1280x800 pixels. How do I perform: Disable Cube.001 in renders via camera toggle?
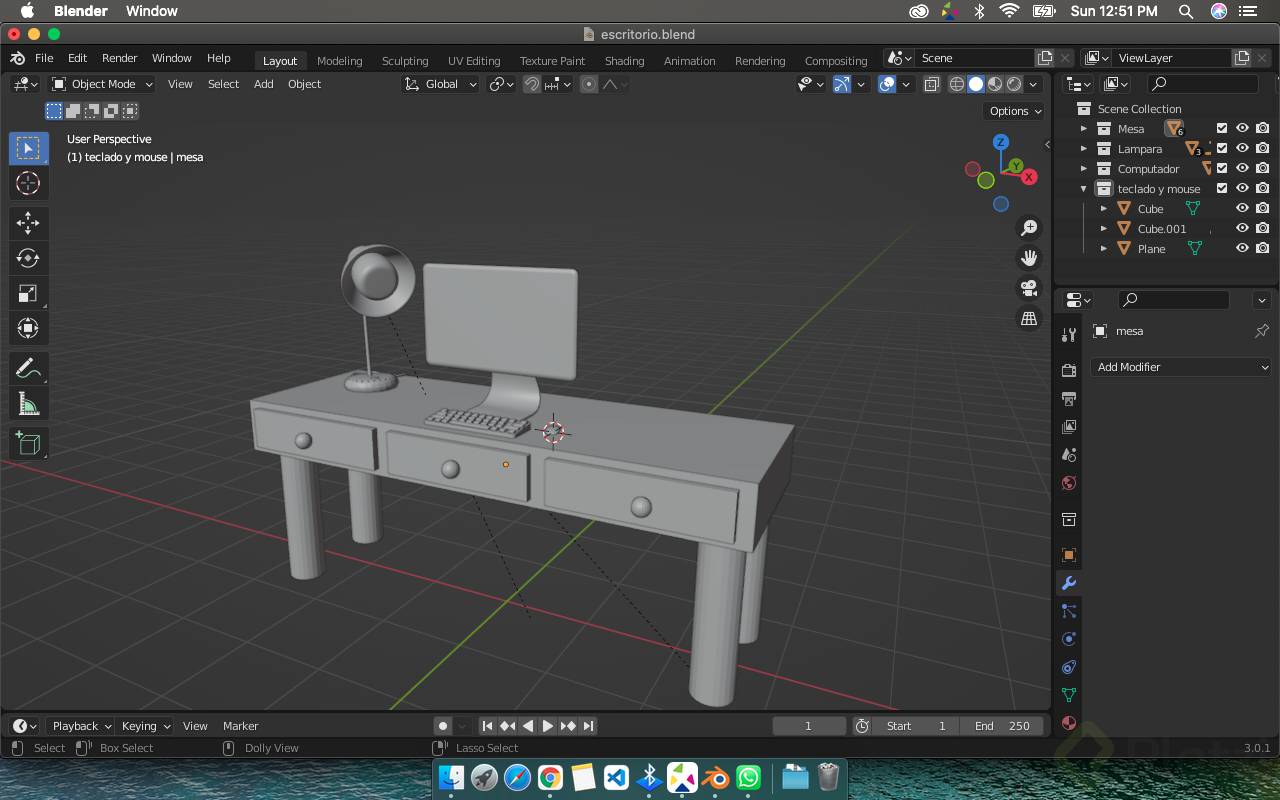(1262, 228)
